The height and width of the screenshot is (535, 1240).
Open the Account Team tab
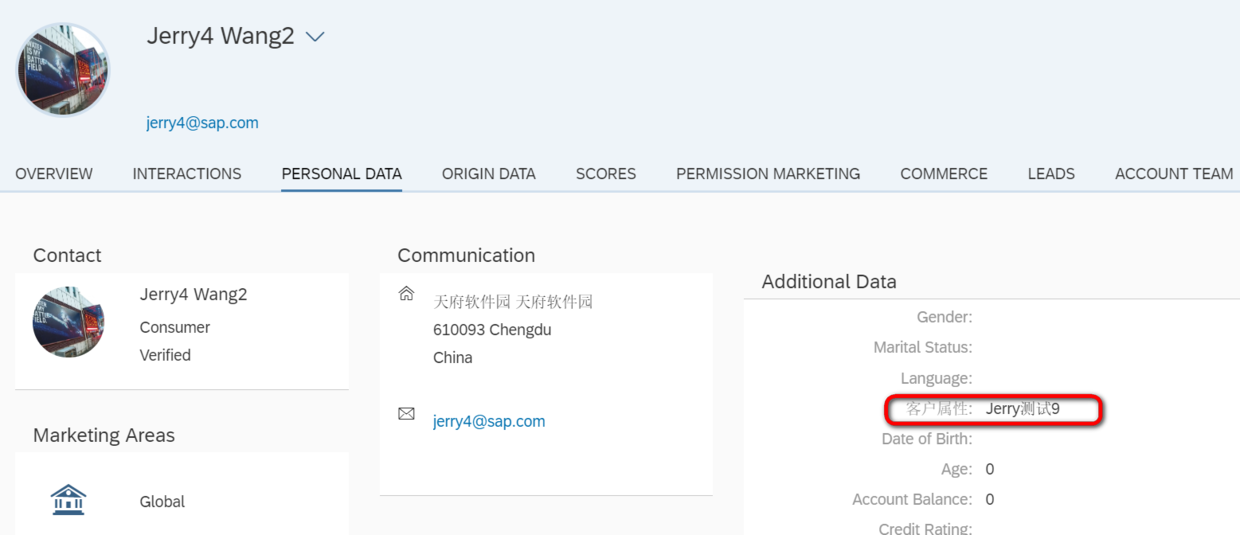tap(1174, 174)
